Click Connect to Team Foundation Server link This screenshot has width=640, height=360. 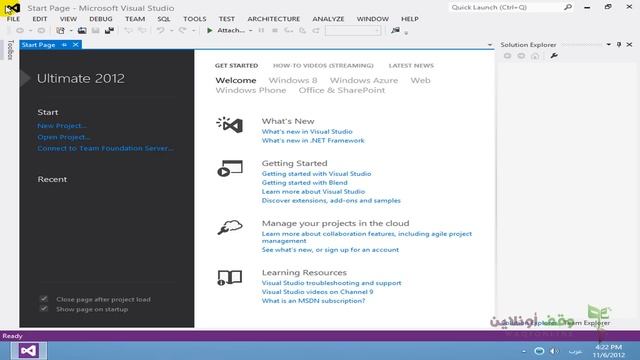(x=105, y=148)
